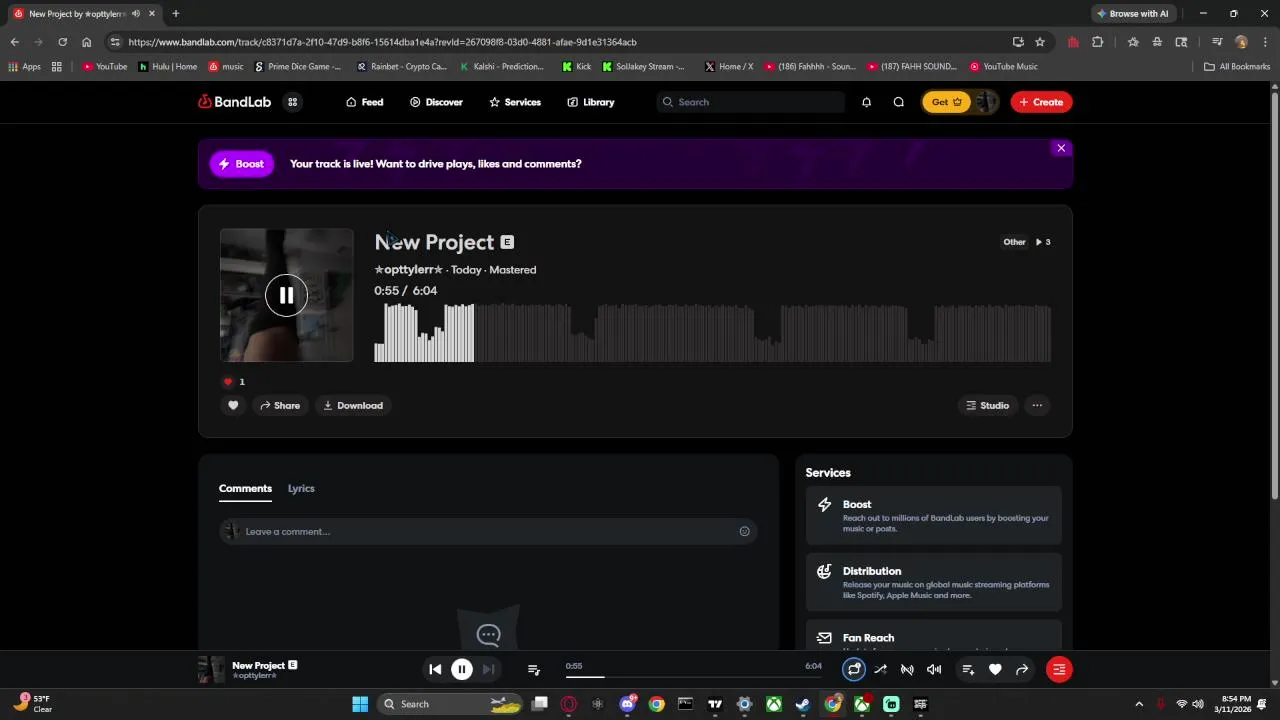Open the Distribution service card

933,582
